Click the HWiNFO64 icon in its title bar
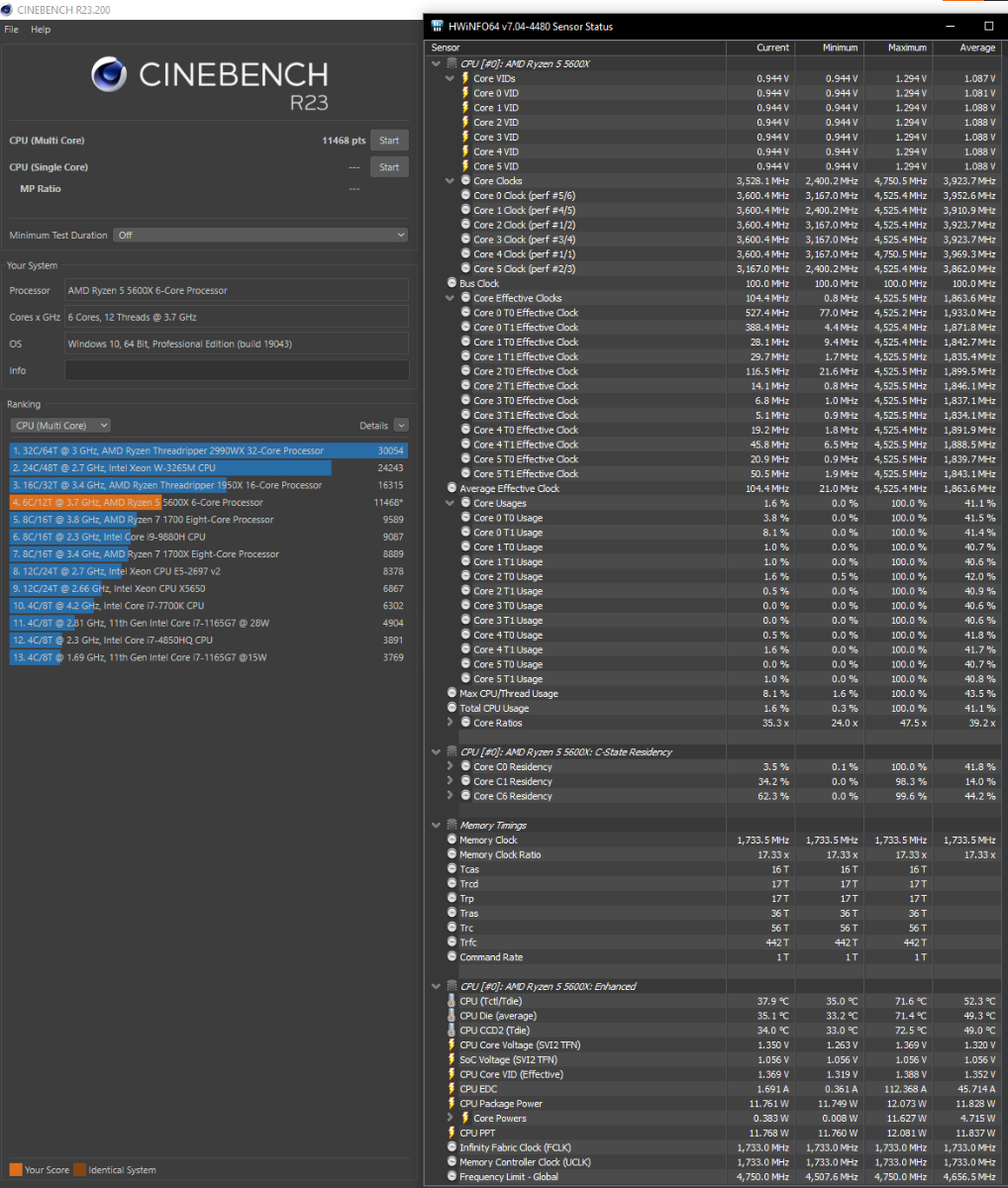1008x1188 pixels. [436, 27]
